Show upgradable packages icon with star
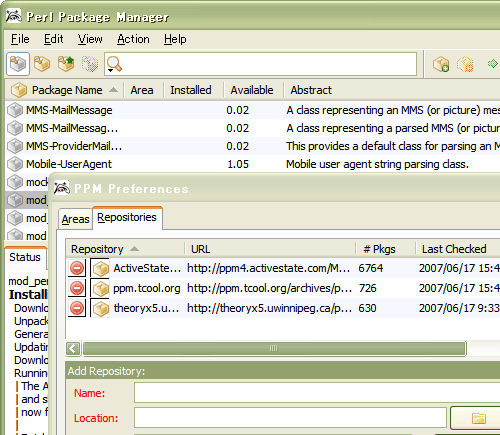The height and width of the screenshot is (435, 500). 66,64
